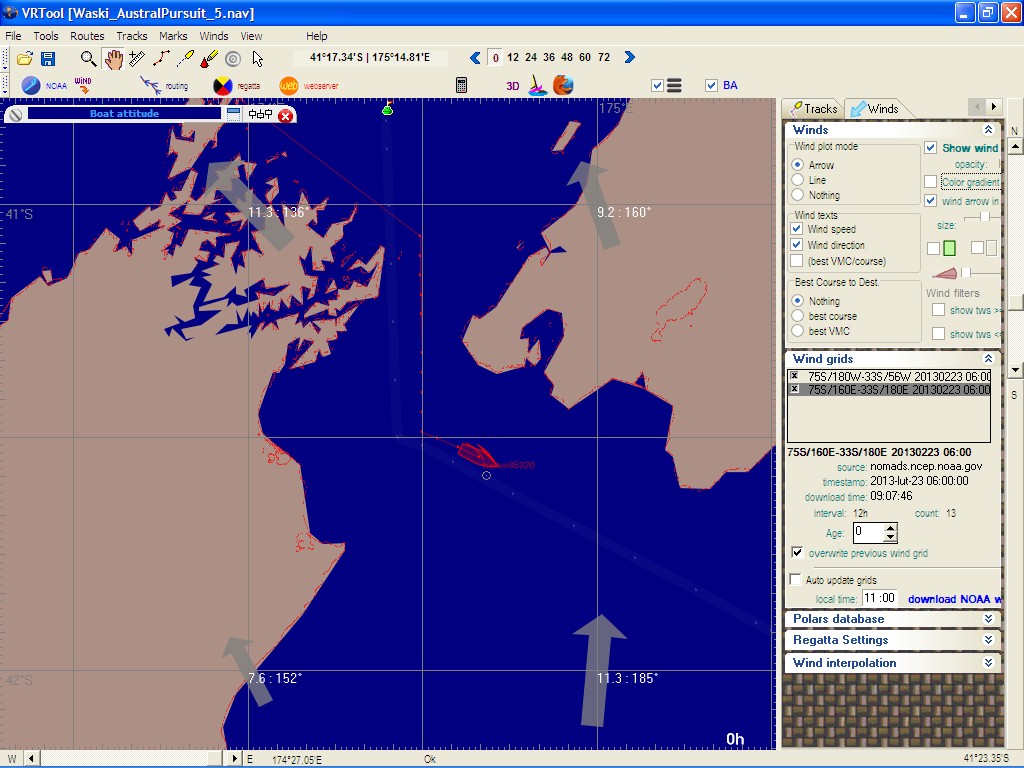
Task: Switch to 3D view
Action: click(512, 86)
